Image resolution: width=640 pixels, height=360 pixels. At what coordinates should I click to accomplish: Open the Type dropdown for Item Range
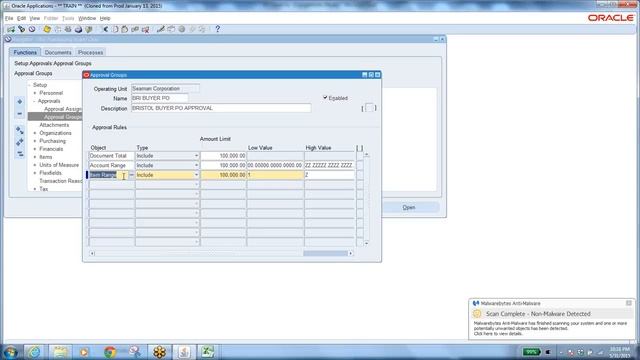(196, 175)
